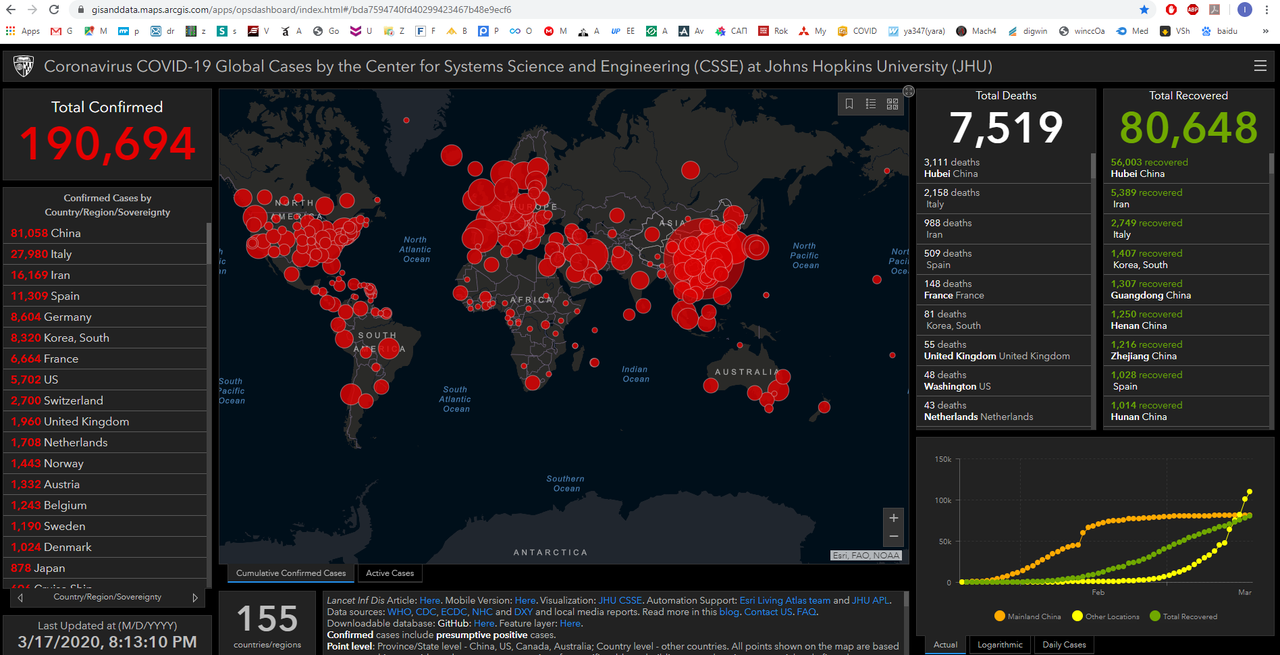Open the COVID bookmark
This screenshot has height=655, width=1280.
[x=858, y=31]
